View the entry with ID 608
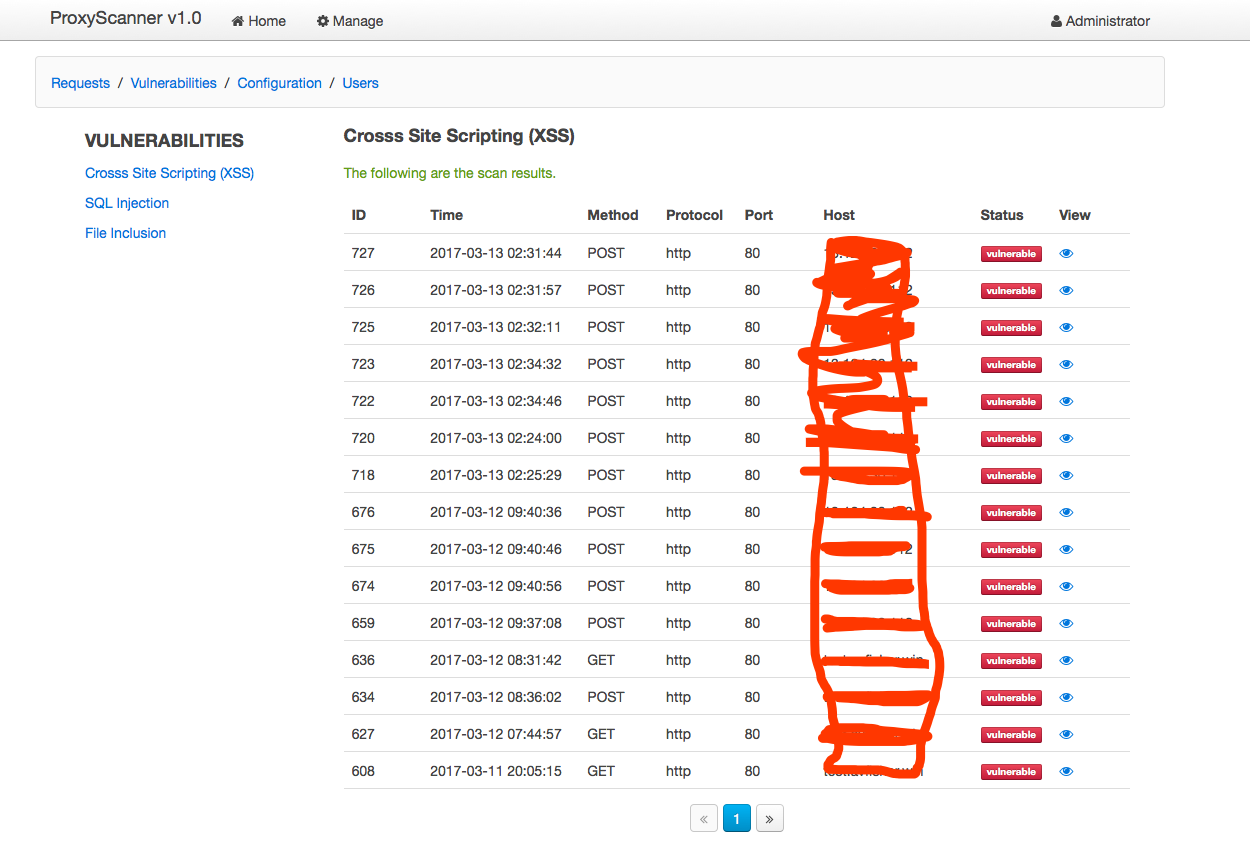The image size is (1250, 843). tap(1066, 772)
